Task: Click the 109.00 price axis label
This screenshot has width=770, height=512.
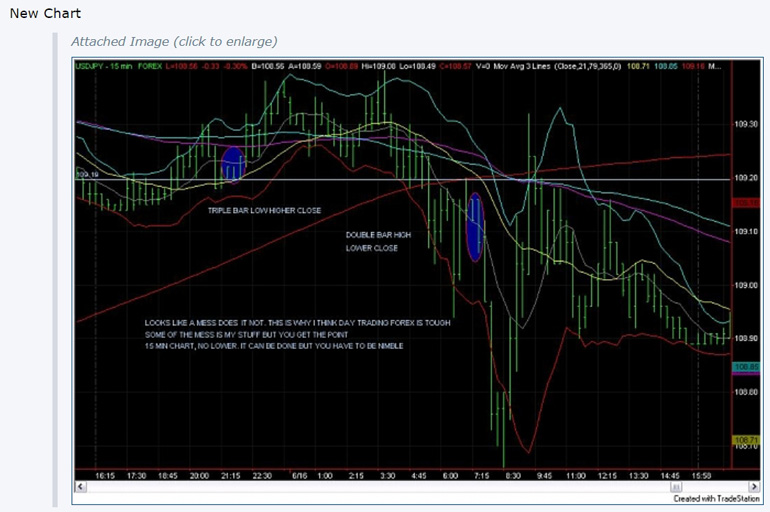Action: tap(746, 285)
